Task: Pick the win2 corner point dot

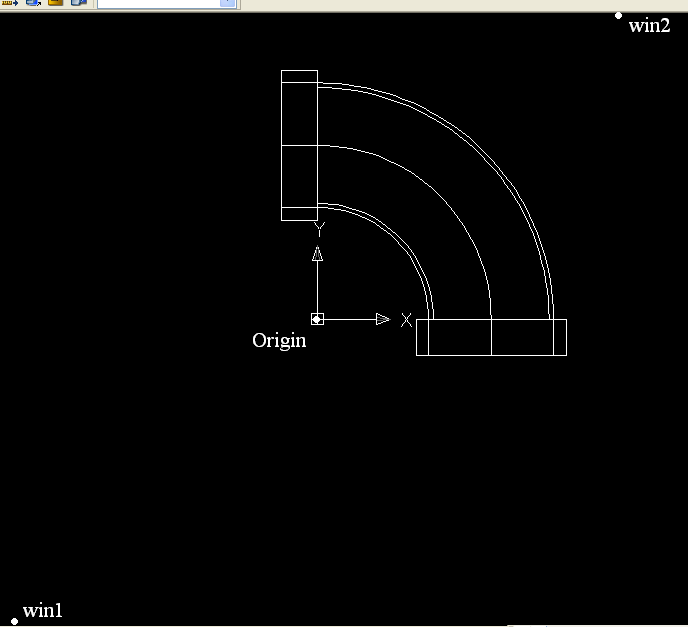Action: (x=618, y=16)
